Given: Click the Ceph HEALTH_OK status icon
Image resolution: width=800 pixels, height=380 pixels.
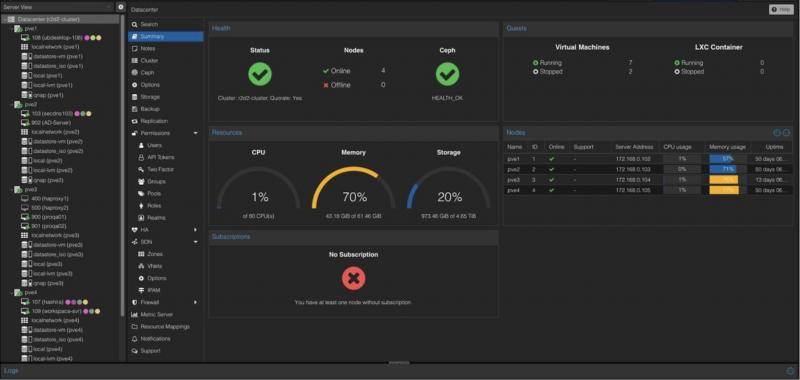Looking at the screenshot, I should (447, 74).
